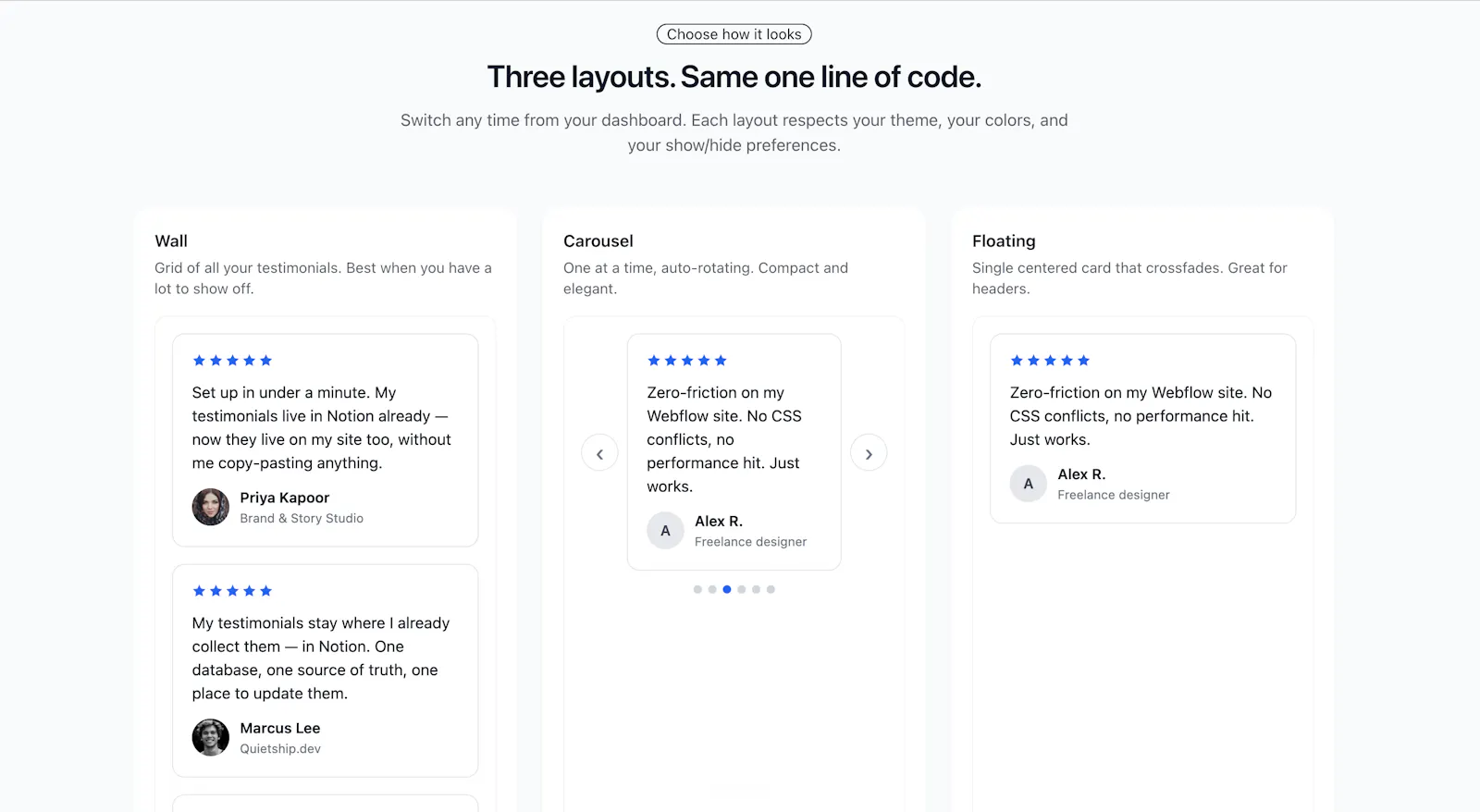Select the fourth carousel pagination dot
This screenshot has width=1480, height=812.
point(742,589)
